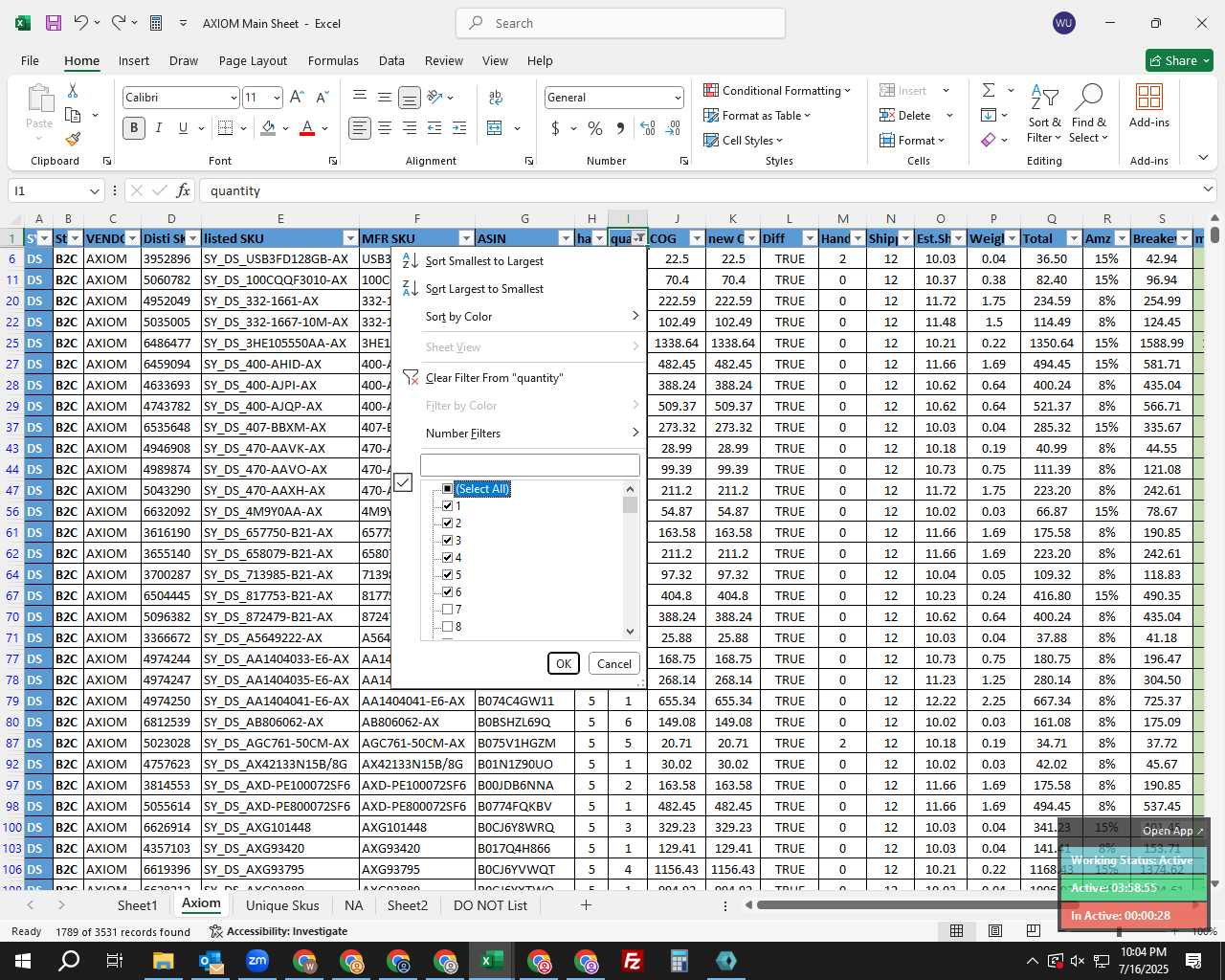Click OK in filter dialog
This screenshot has width=1225, height=980.
coord(564,663)
